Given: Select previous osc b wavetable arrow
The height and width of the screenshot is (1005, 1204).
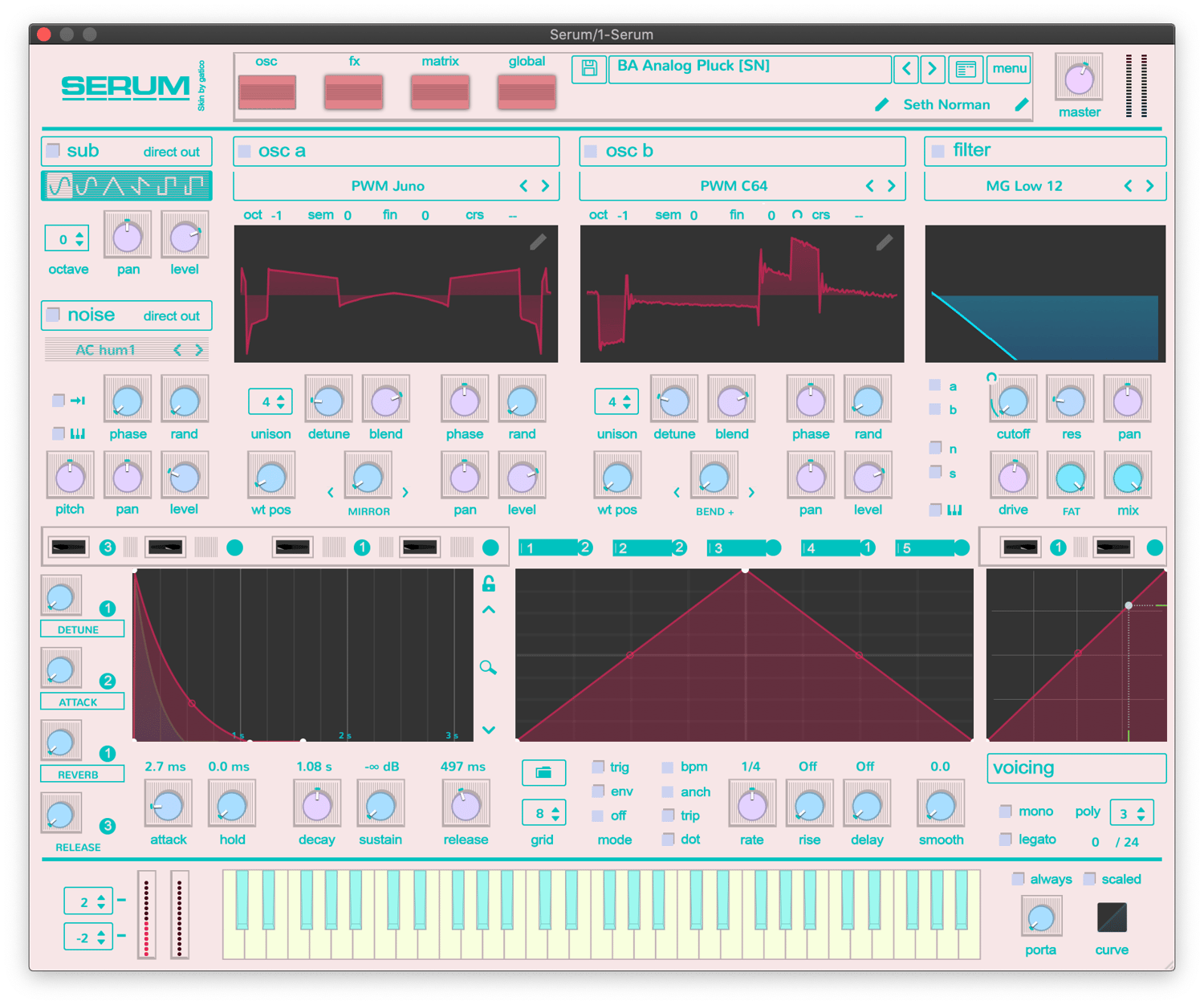Looking at the screenshot, I should (869, 186).
